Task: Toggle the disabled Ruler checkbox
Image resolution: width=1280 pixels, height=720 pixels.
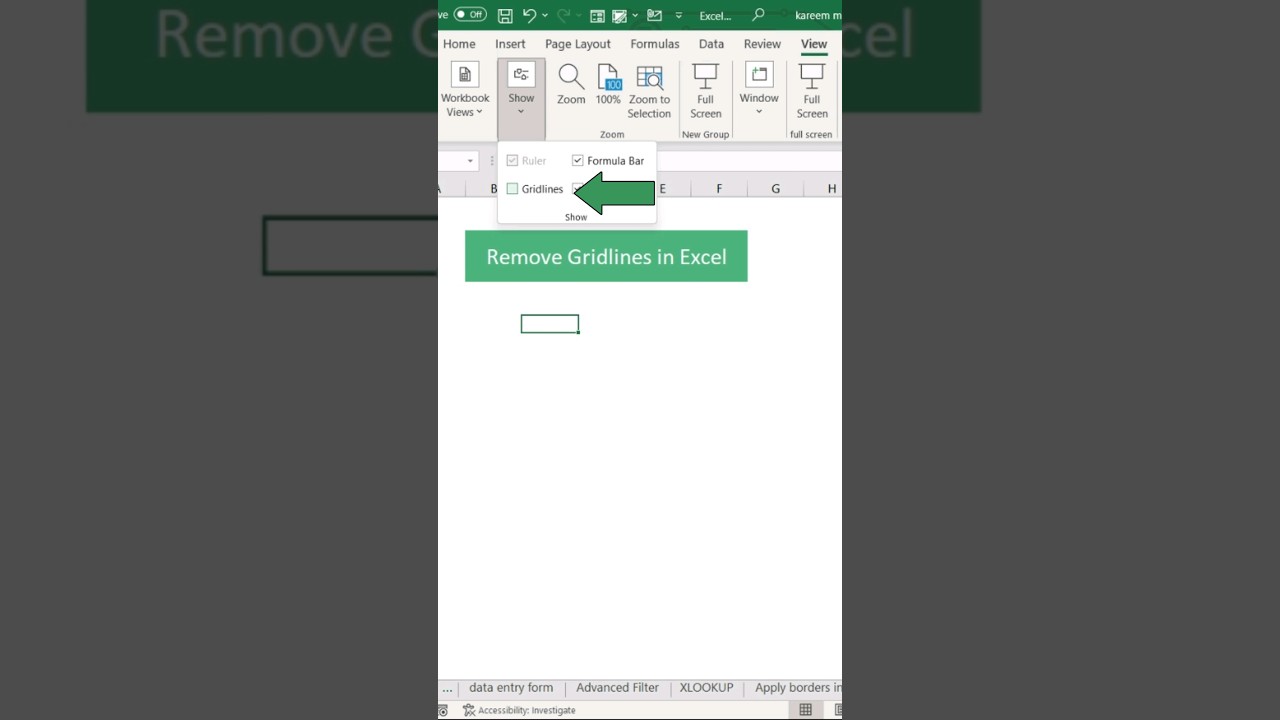Action: tap(512, 161)
